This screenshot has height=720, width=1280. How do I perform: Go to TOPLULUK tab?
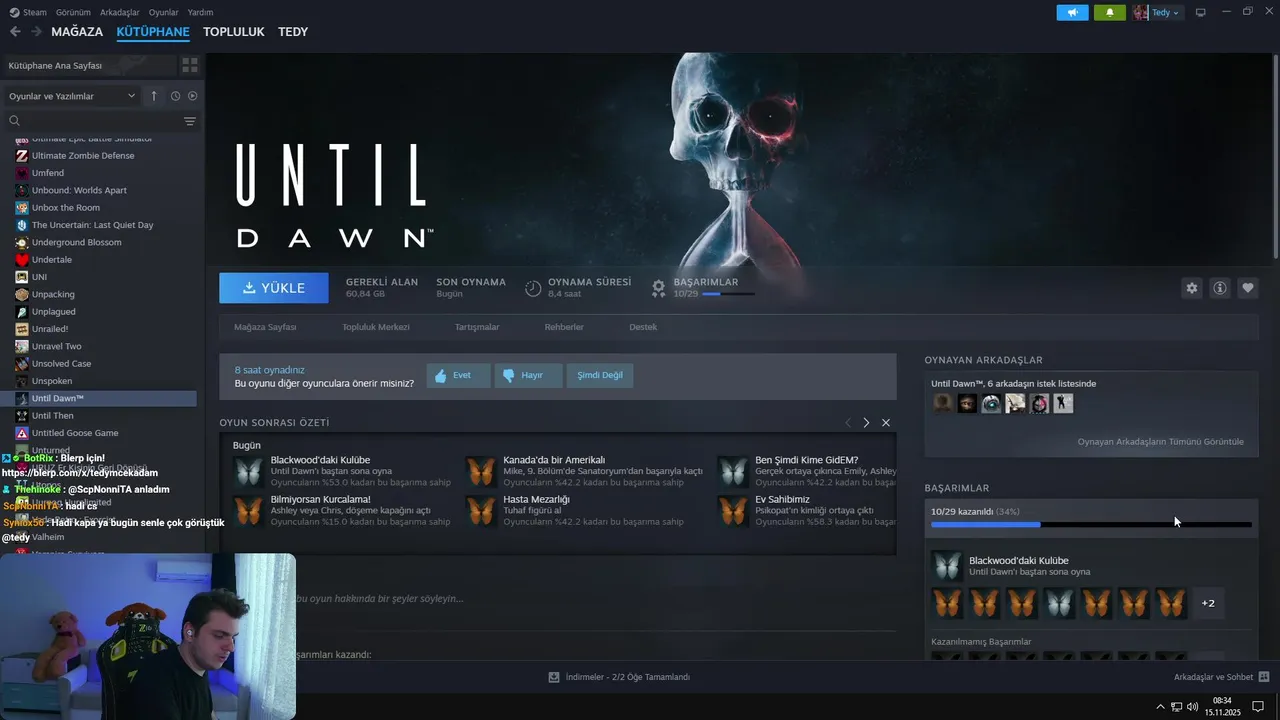pyautogui.click(x=234, y=32)
